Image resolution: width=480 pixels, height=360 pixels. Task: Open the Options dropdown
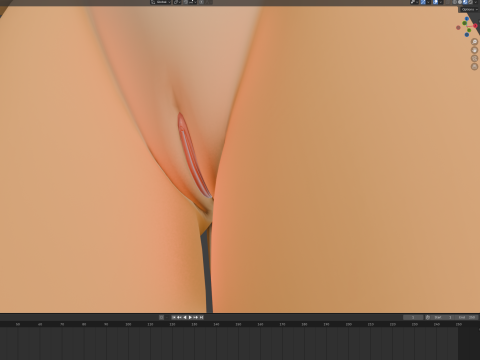[469, 9]
